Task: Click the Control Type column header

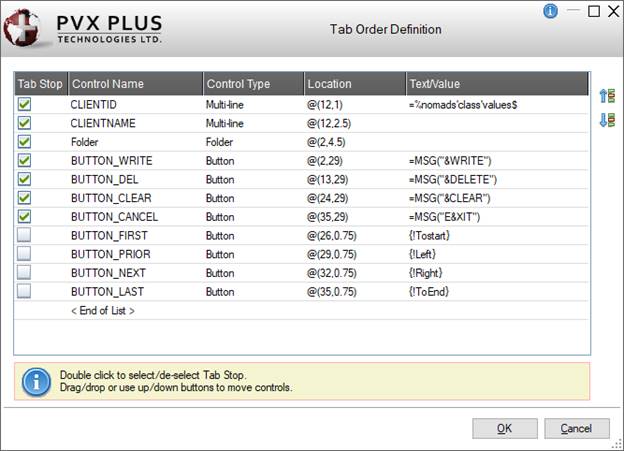Action: click(x=250, y=84)
